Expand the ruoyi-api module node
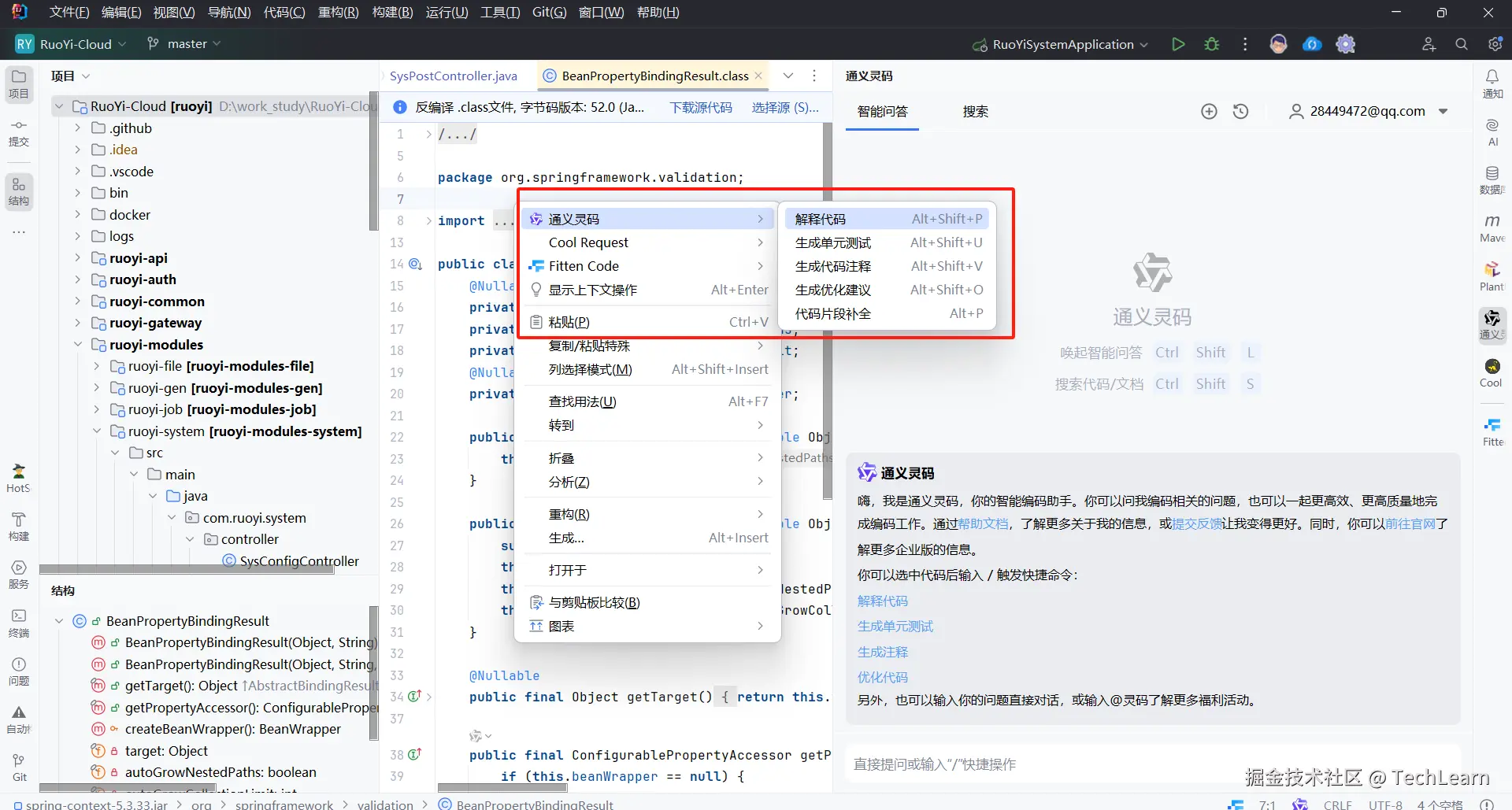Viewport: 1512px width, 810px height. [77, 258]
